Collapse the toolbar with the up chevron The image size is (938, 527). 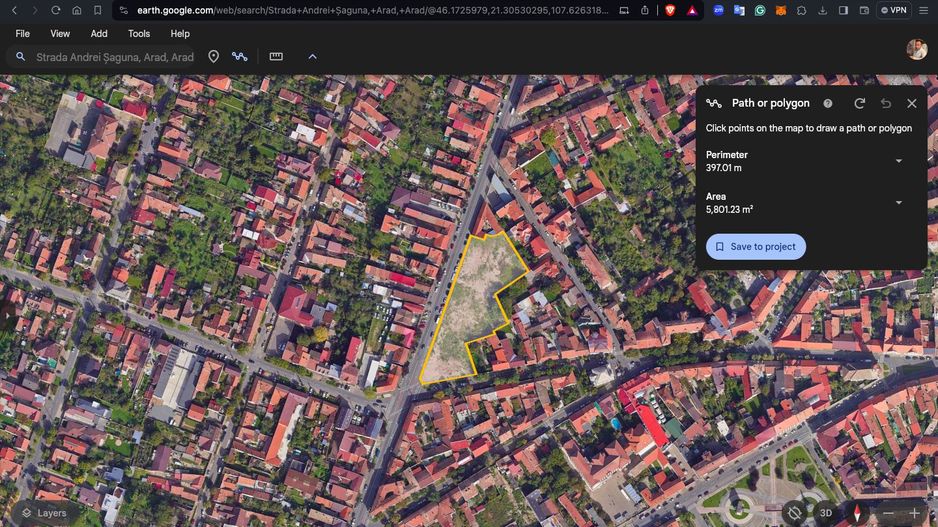point(312,57)
